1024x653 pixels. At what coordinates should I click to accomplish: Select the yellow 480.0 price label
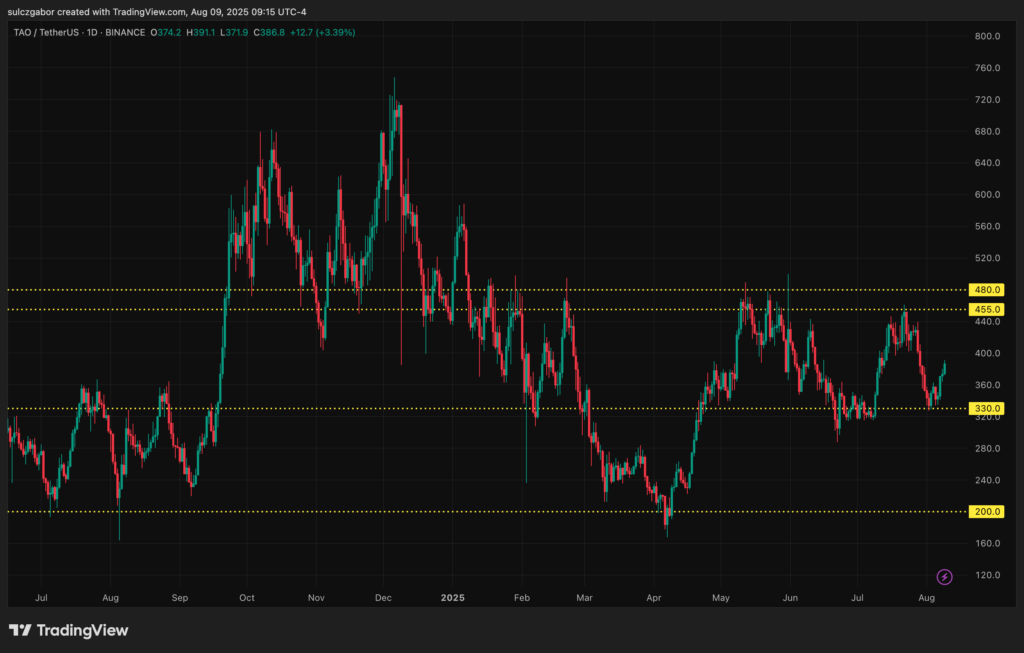[986, 289]
